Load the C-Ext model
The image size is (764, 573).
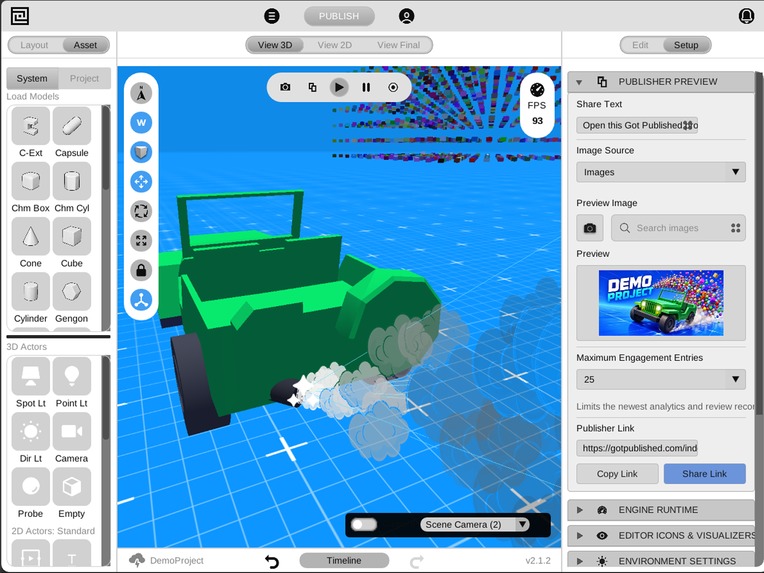(31, 126)
